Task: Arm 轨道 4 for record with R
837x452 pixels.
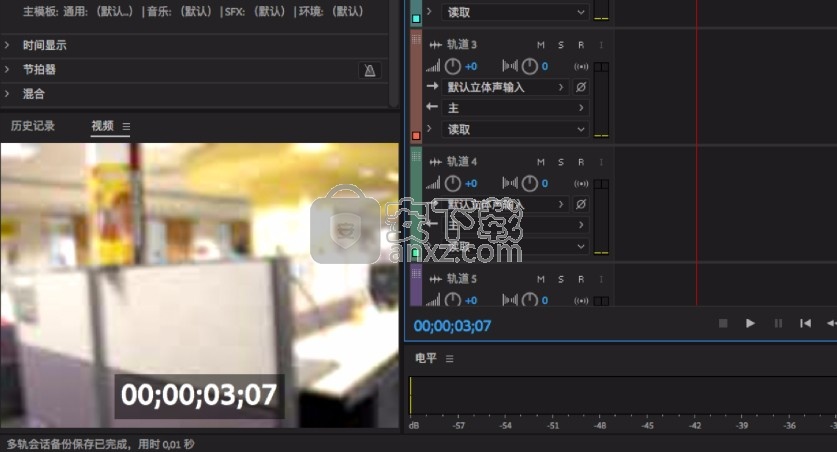Action: point(581,162)
